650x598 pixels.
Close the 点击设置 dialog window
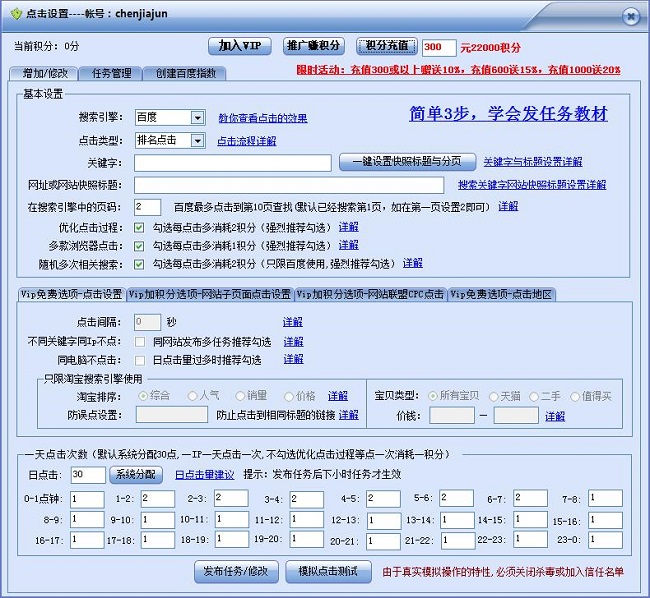pos(631,17)
